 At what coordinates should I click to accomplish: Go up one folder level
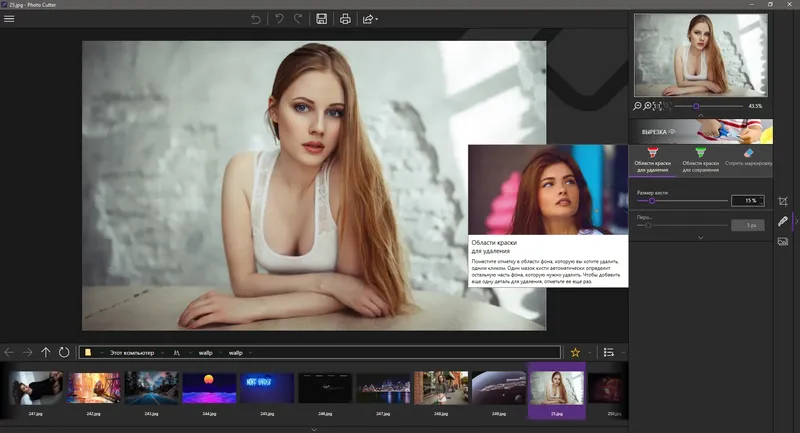point(45,352)
